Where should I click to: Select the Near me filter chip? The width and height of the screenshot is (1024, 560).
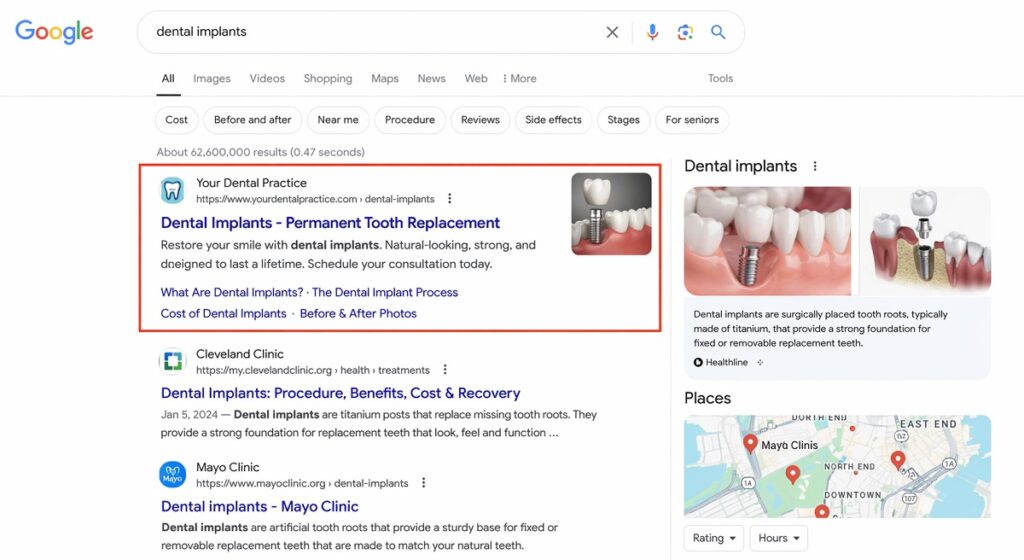(x=338, y=120)
